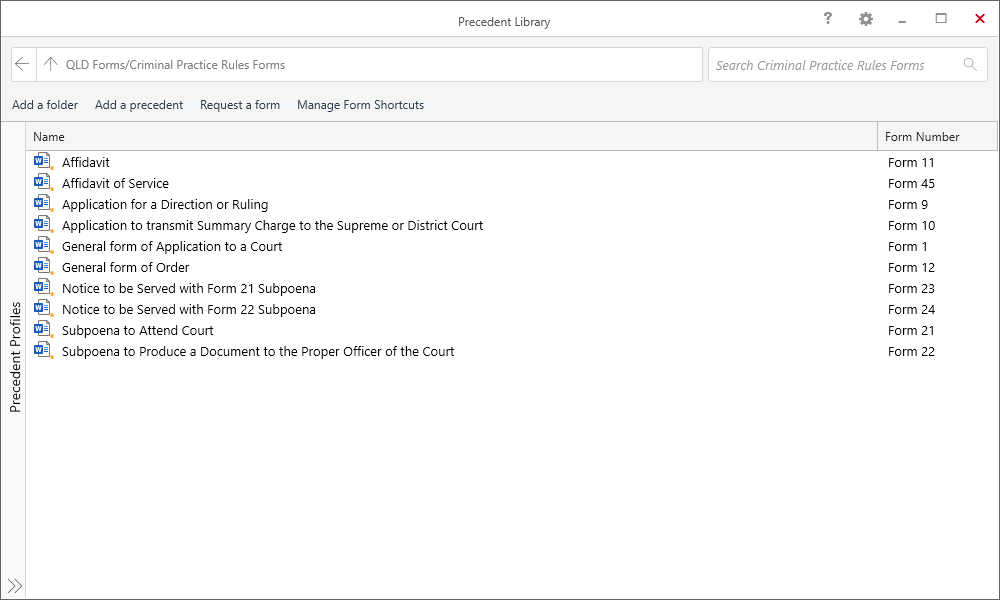Click Add a folder
Viewport: 1000px width, 600px height.
click(x=45, y=105)
